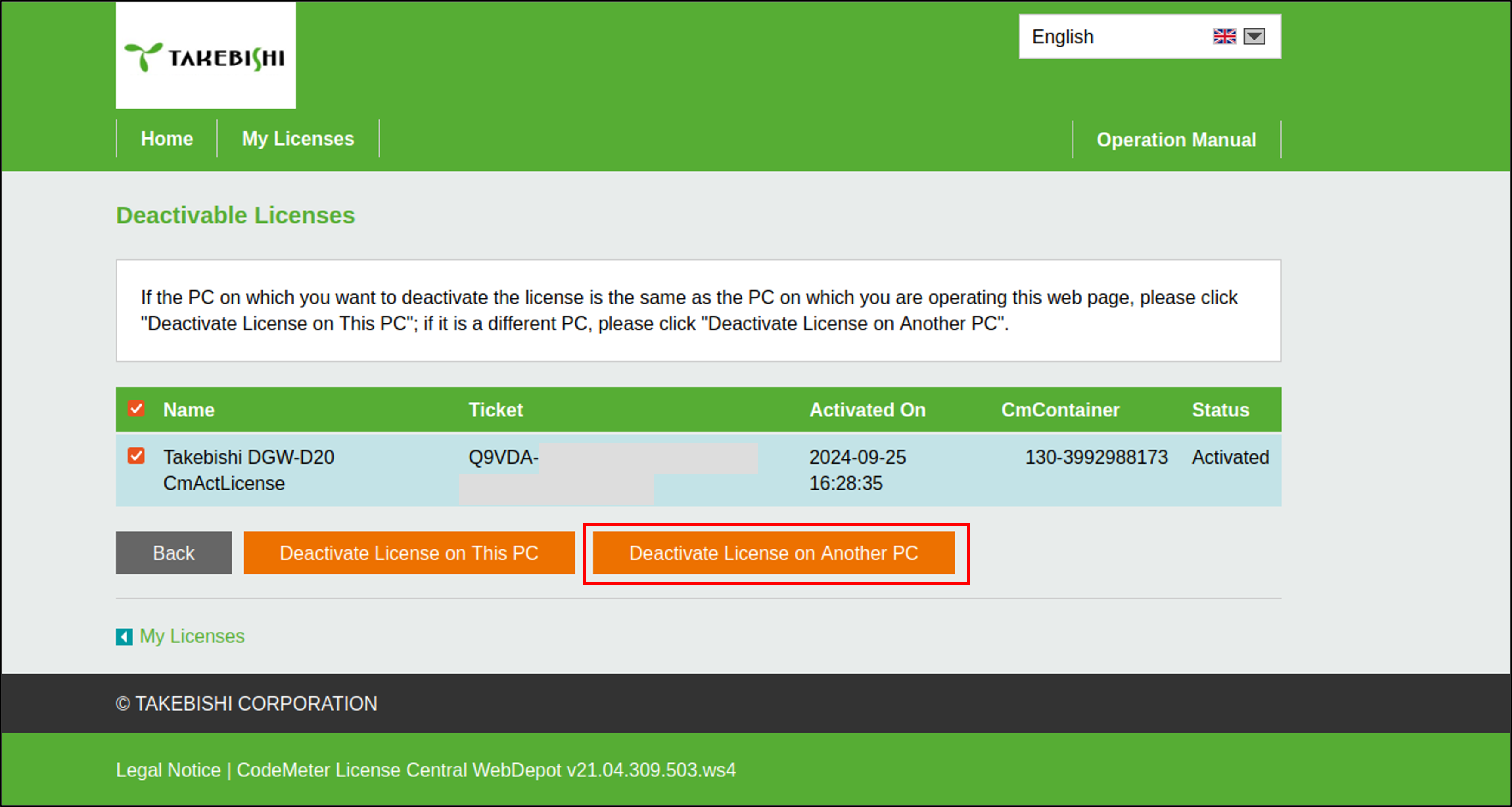Click the language dropdown arrow

(x=1254, y=37)
